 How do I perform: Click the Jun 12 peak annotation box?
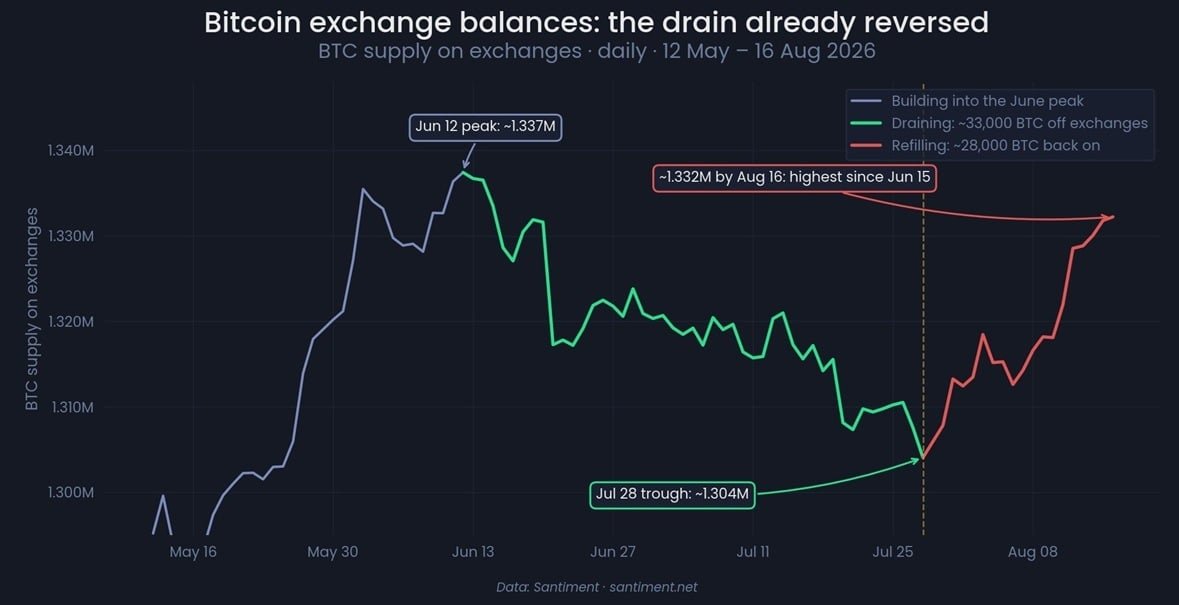(486, 127)
